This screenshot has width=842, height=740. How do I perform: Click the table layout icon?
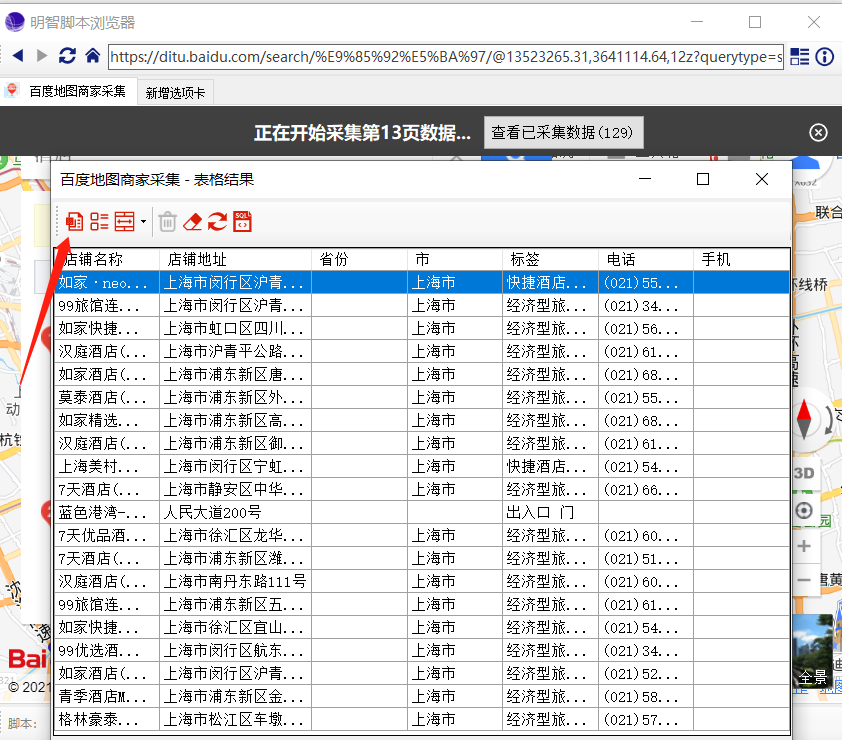[125, 221]
